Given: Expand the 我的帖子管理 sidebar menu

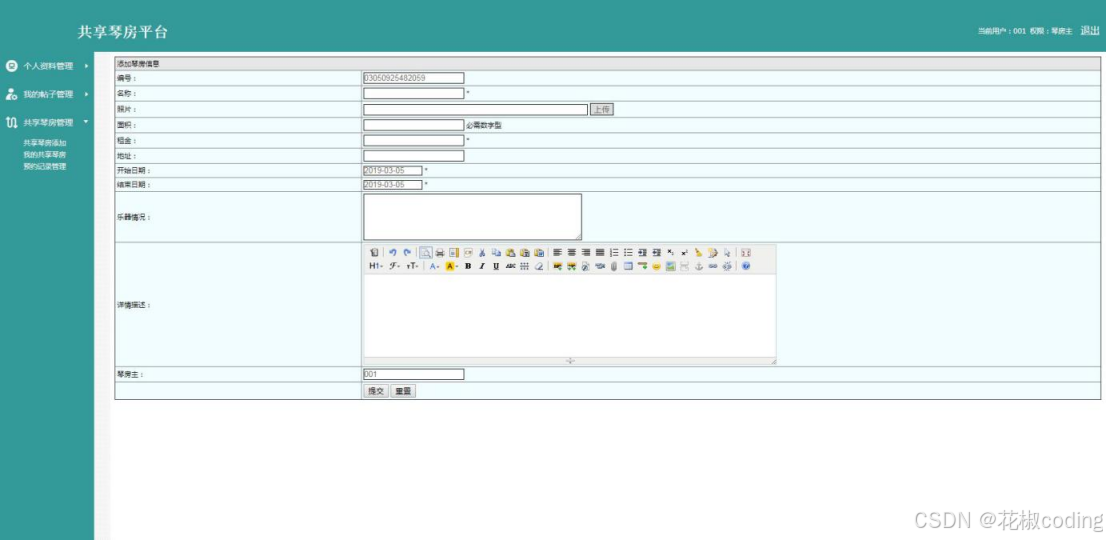Looking at the screenshot, I should pos(47,94).
